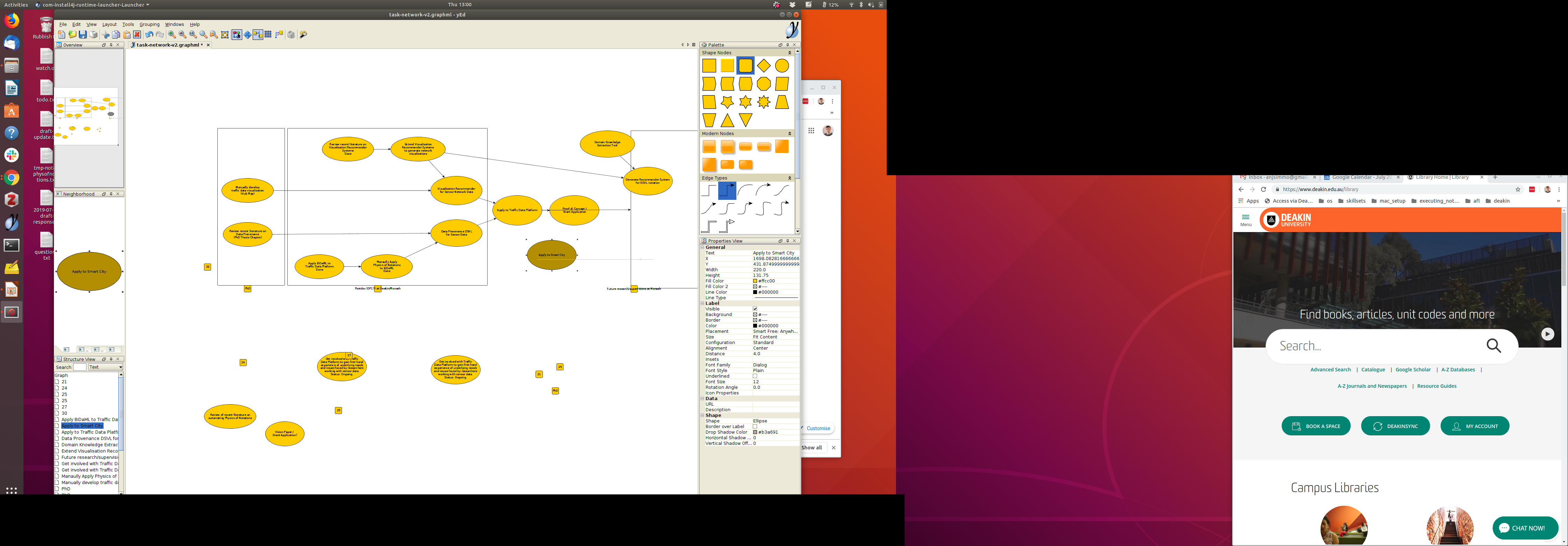Click the Undo toolbar icon
This screenshot has width=1568, height=546.
point(149,35)
